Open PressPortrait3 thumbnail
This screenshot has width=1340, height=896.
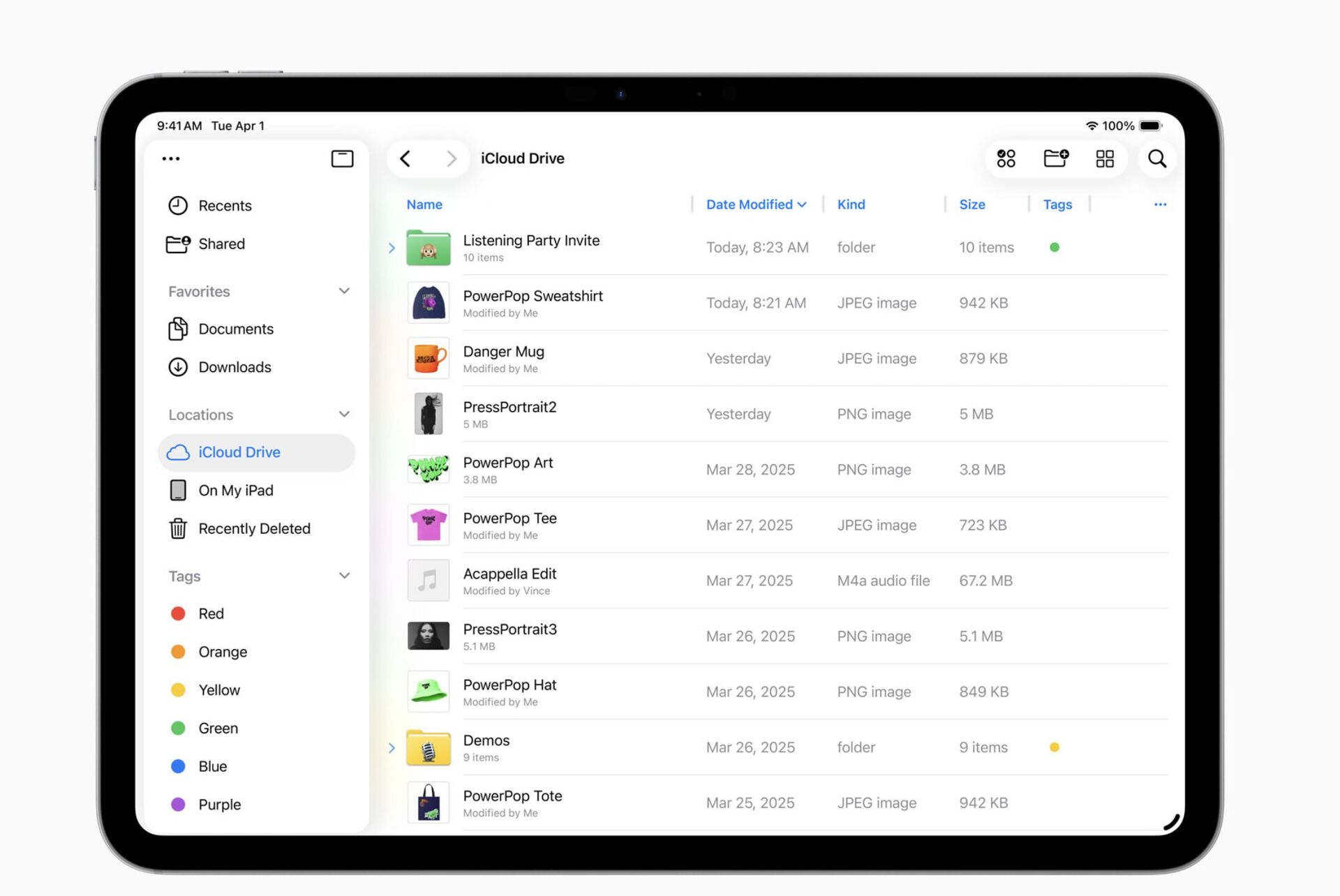point(428,636)
